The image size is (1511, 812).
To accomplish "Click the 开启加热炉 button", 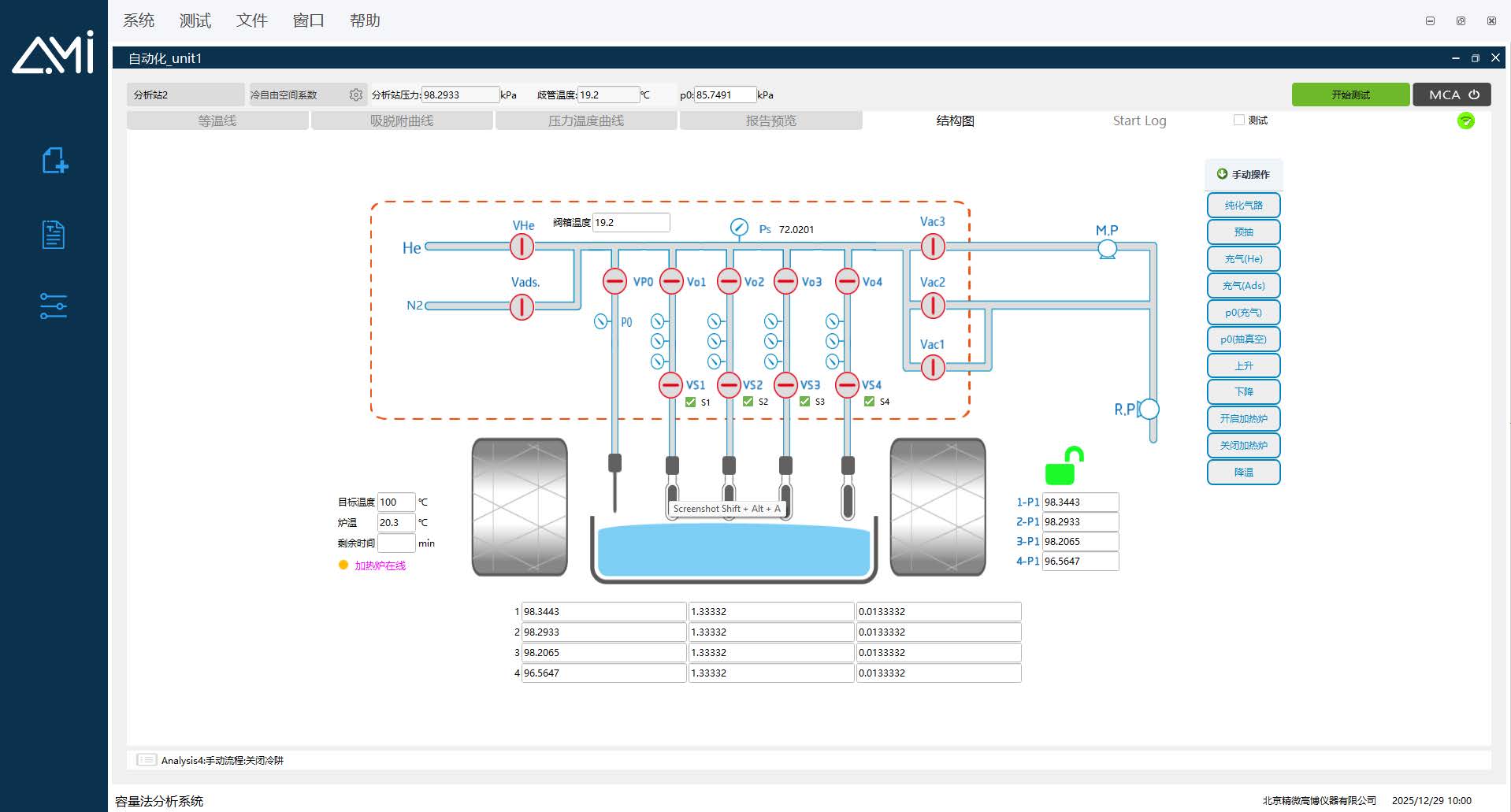I will coord(1243,419).
